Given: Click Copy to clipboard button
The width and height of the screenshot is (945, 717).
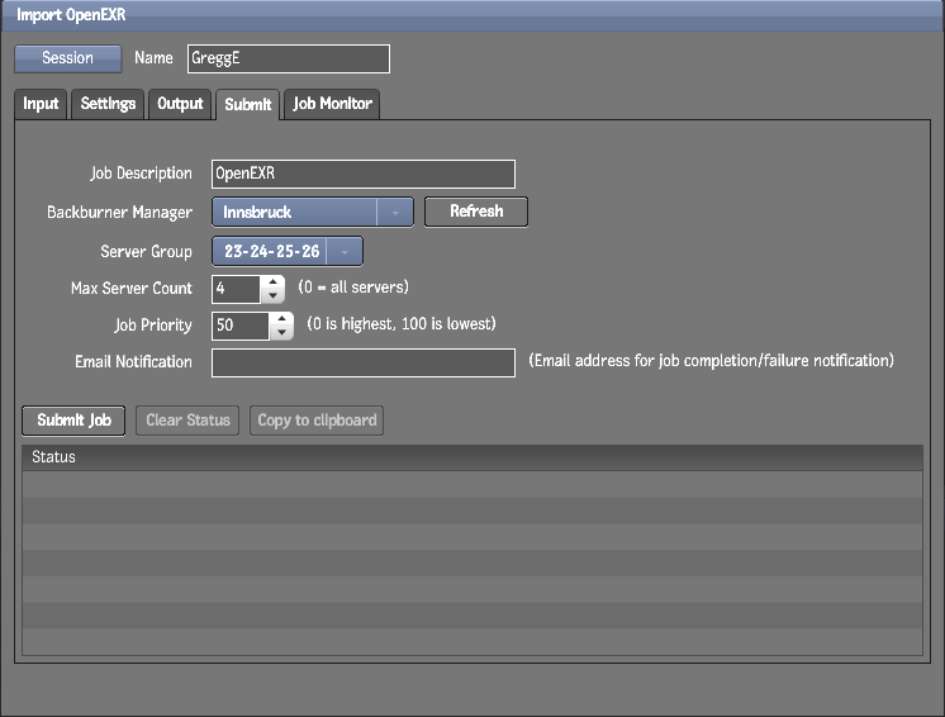Looking at the screenshot, I should (317, 420).
